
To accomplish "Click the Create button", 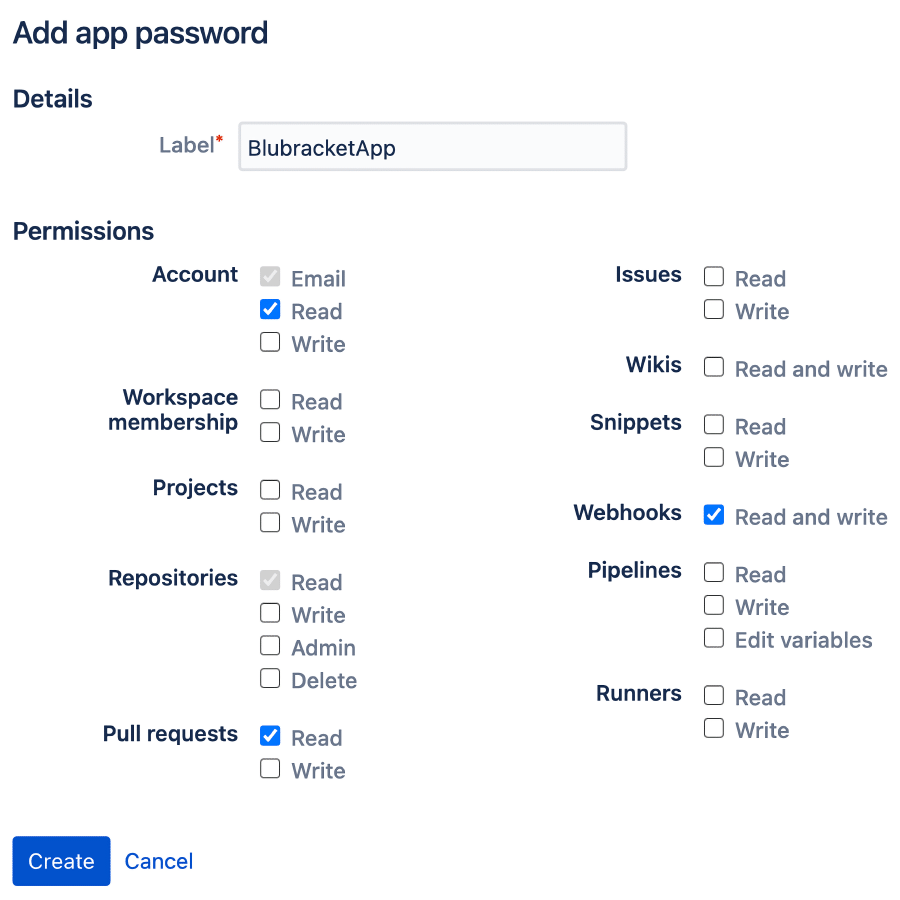I will click(61, 860).
